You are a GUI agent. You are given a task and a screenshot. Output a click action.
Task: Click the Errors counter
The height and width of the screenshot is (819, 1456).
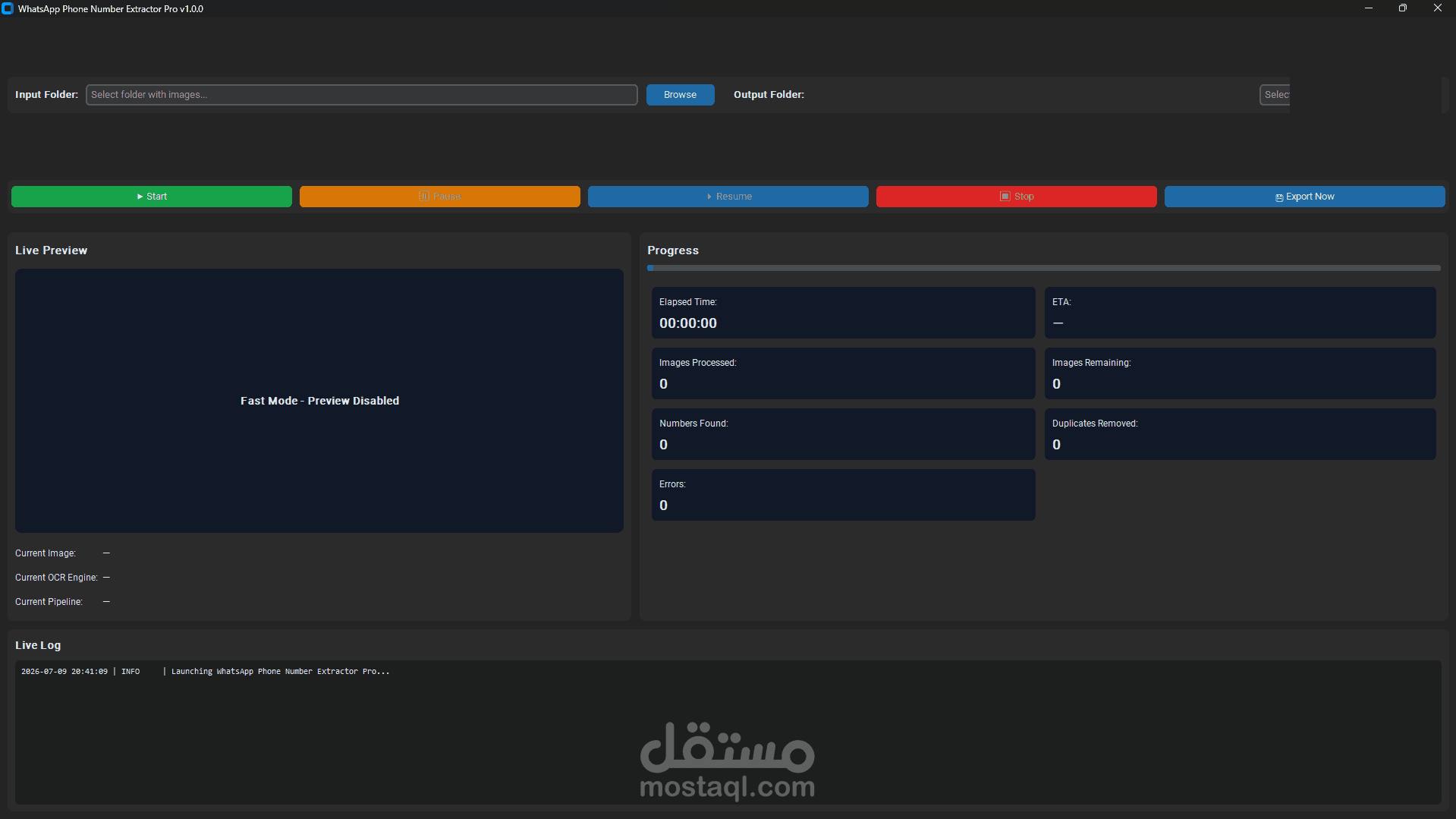[843, 495]
